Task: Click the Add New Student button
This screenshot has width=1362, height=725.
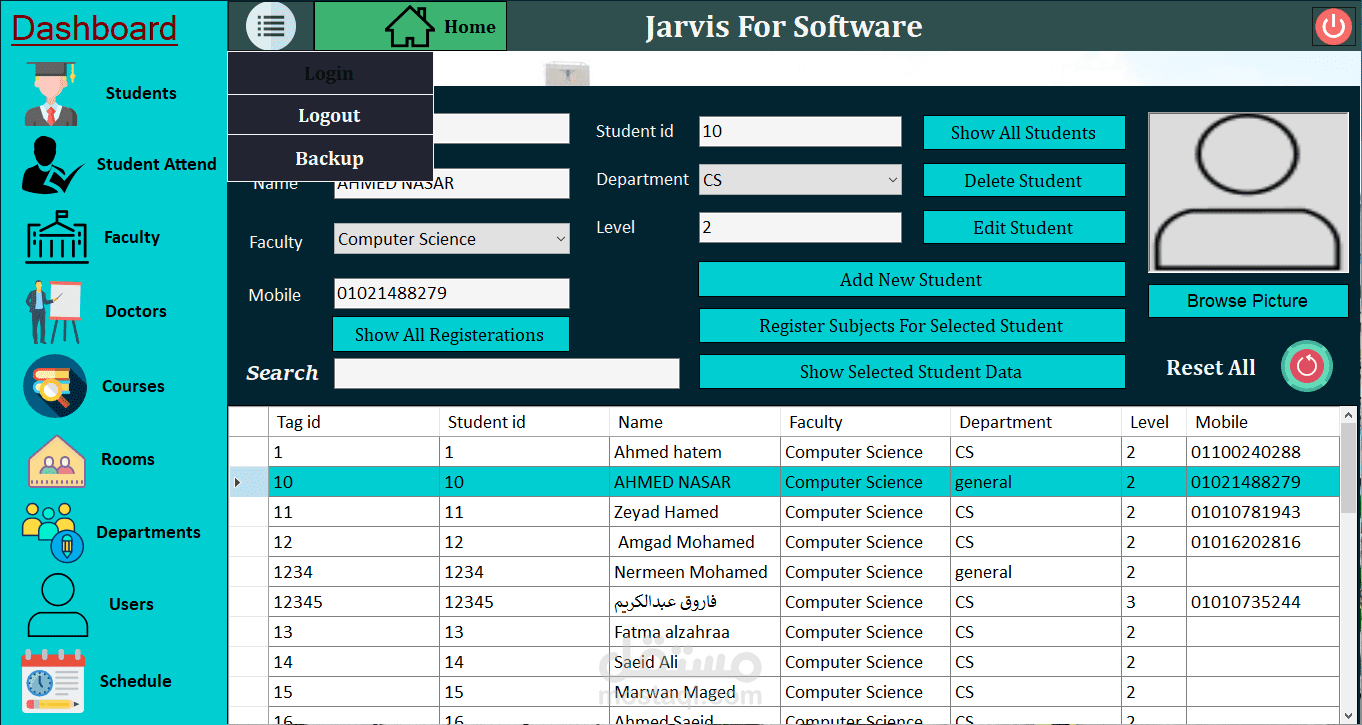Action: click(x=912, y=280)
